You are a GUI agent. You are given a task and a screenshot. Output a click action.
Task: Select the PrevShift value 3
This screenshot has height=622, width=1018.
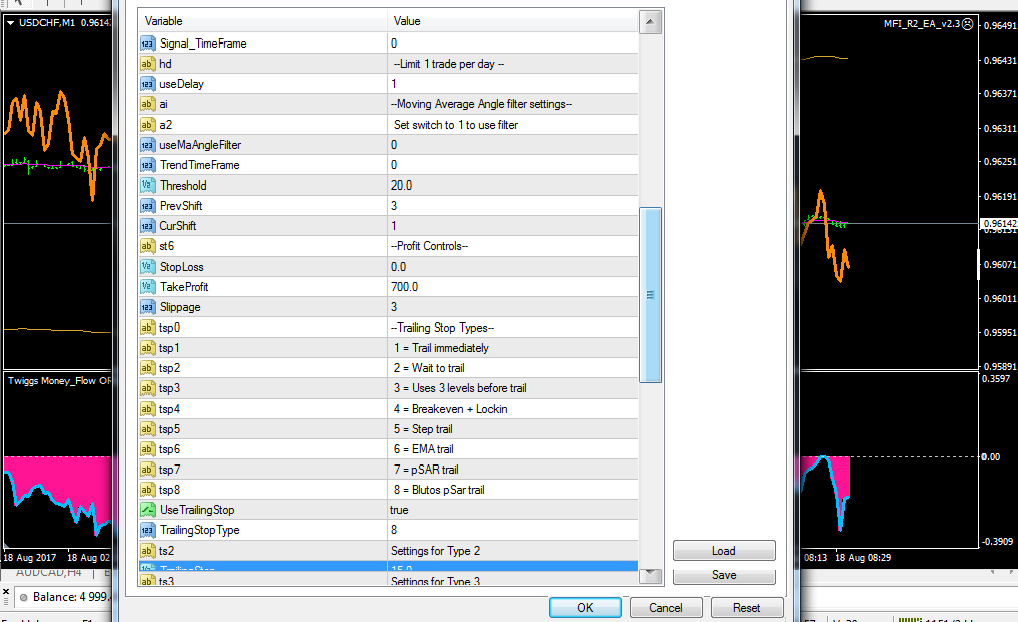pos(393,206)
